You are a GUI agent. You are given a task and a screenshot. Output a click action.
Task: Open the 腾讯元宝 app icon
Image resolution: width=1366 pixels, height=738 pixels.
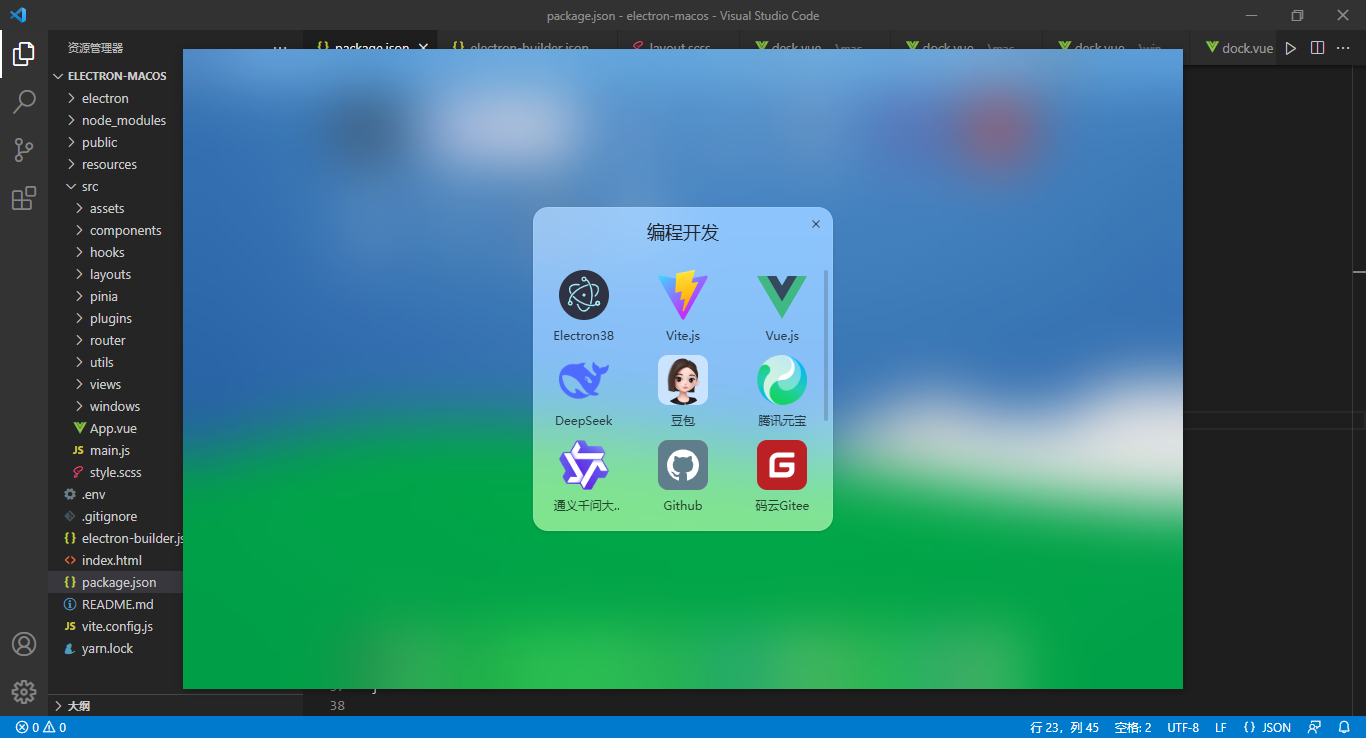782,380
